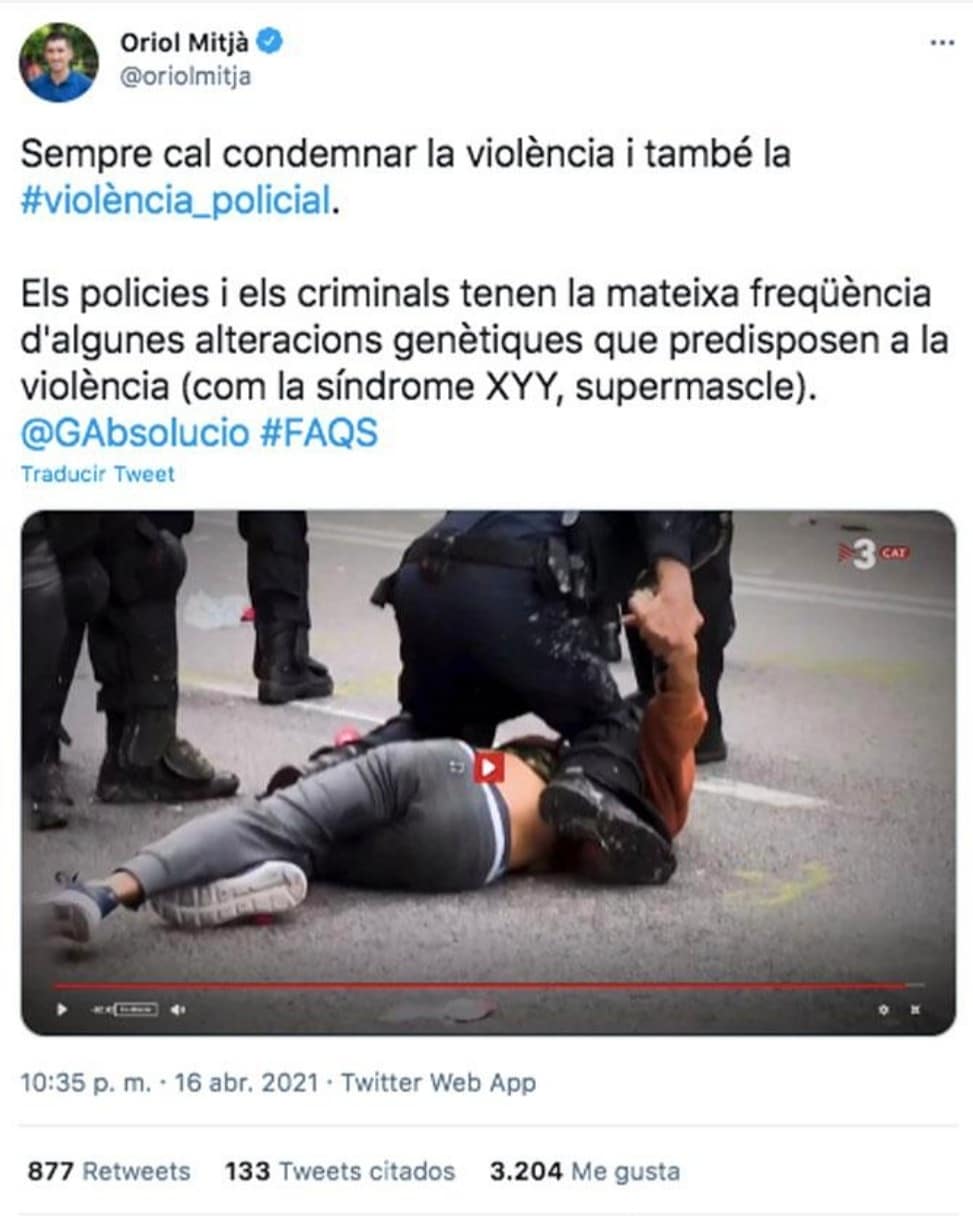
Task: Click Traducir Tweet link
Action: [97, 474]
